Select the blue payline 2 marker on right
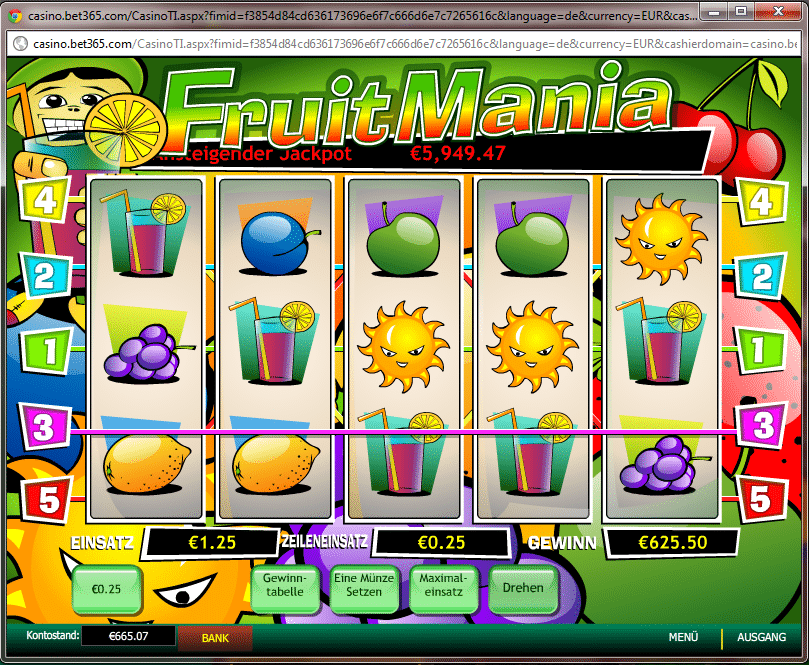 click(x=762, y=277)
